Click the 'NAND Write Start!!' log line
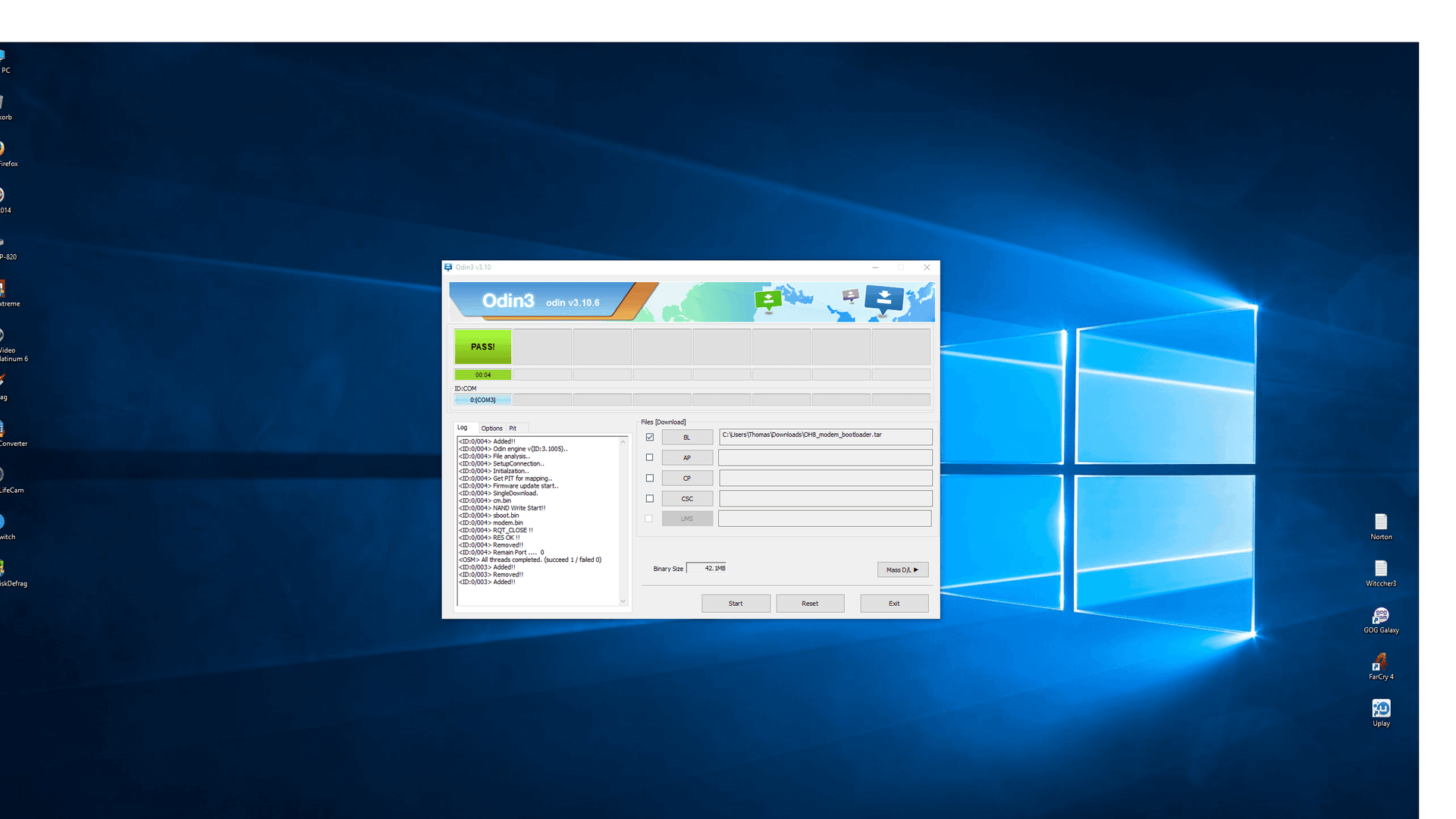The height and width of the screenshot is (819, 1456). click(x=502, y=508)
